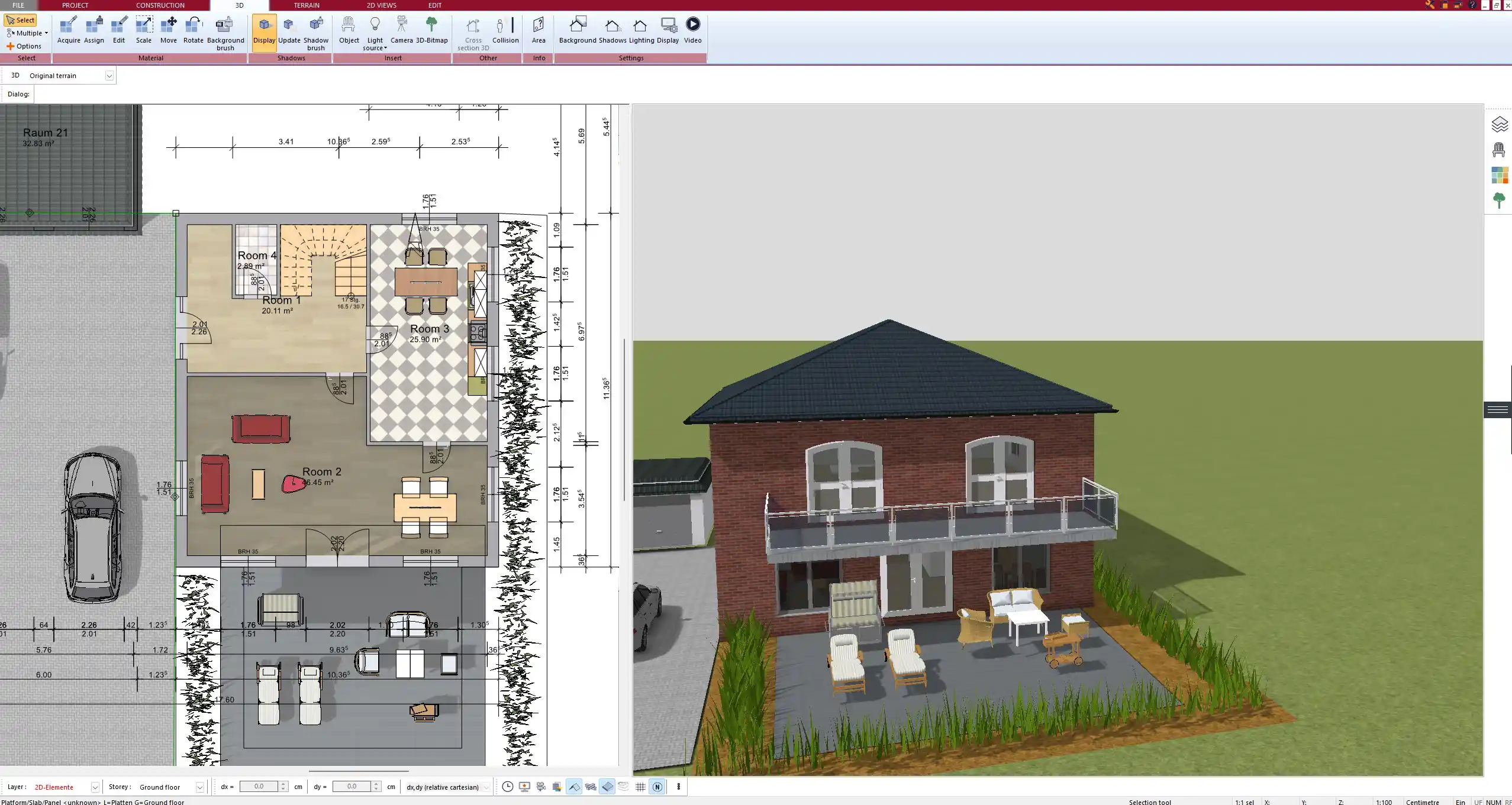The height and width of the screenshot is (805, 1512).
Task: Place a Camera in the plan
Action: click(x=402, y=28)
